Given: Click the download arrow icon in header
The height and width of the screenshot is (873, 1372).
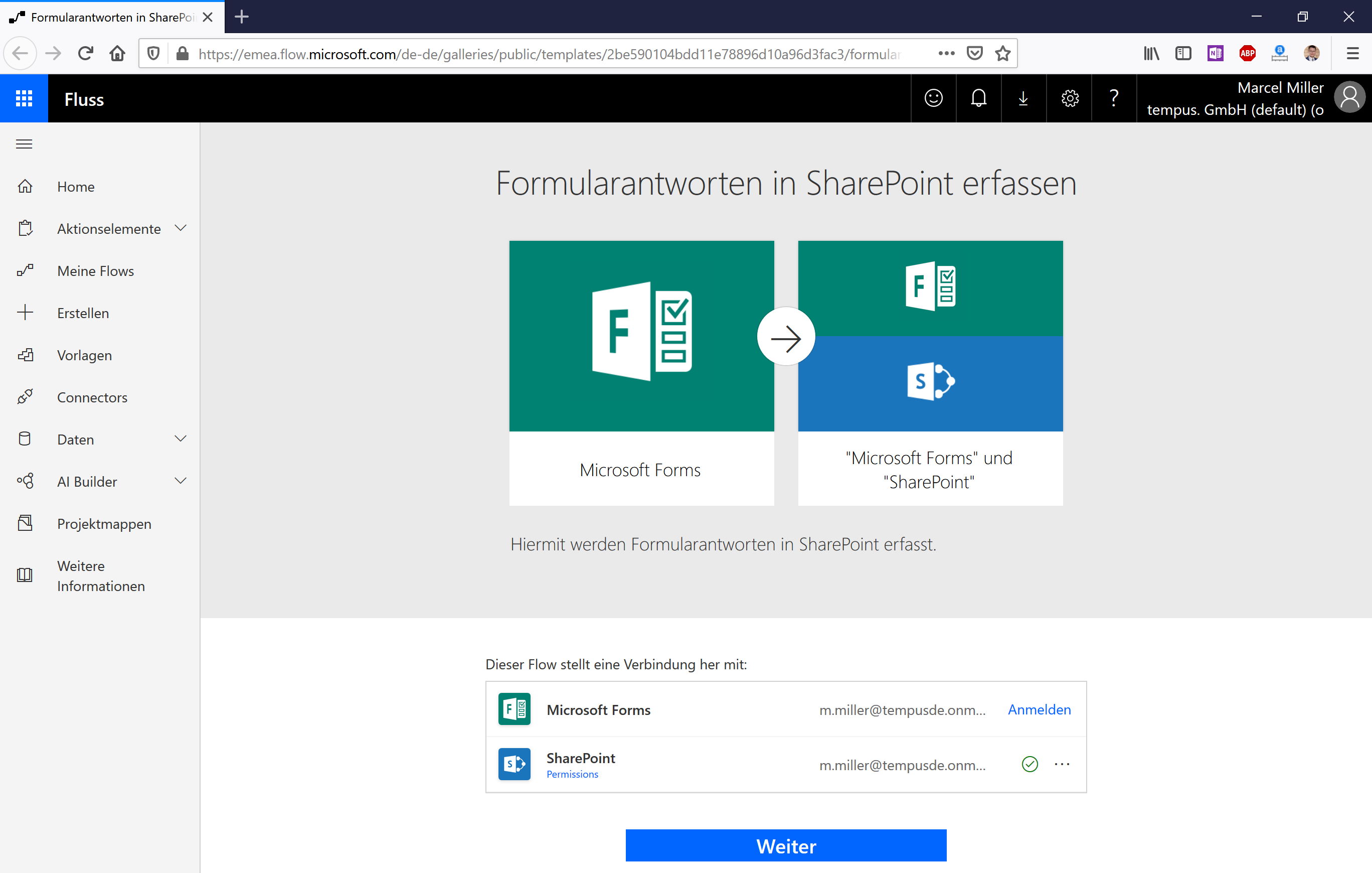Looking at the screenshot, I should [1023, 98].
